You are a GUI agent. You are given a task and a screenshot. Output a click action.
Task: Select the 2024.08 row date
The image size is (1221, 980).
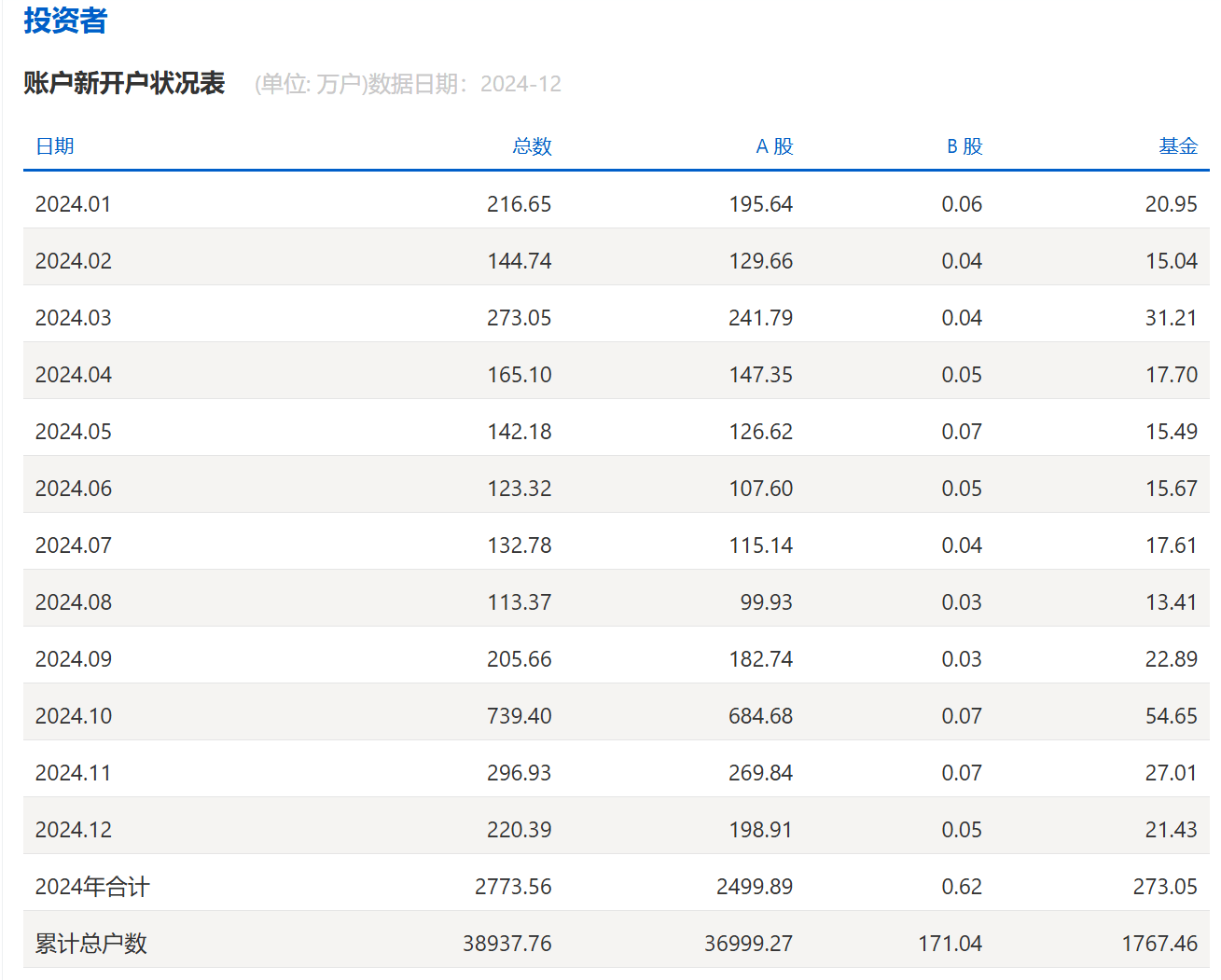pyautogui.click(x=73, y=602)
